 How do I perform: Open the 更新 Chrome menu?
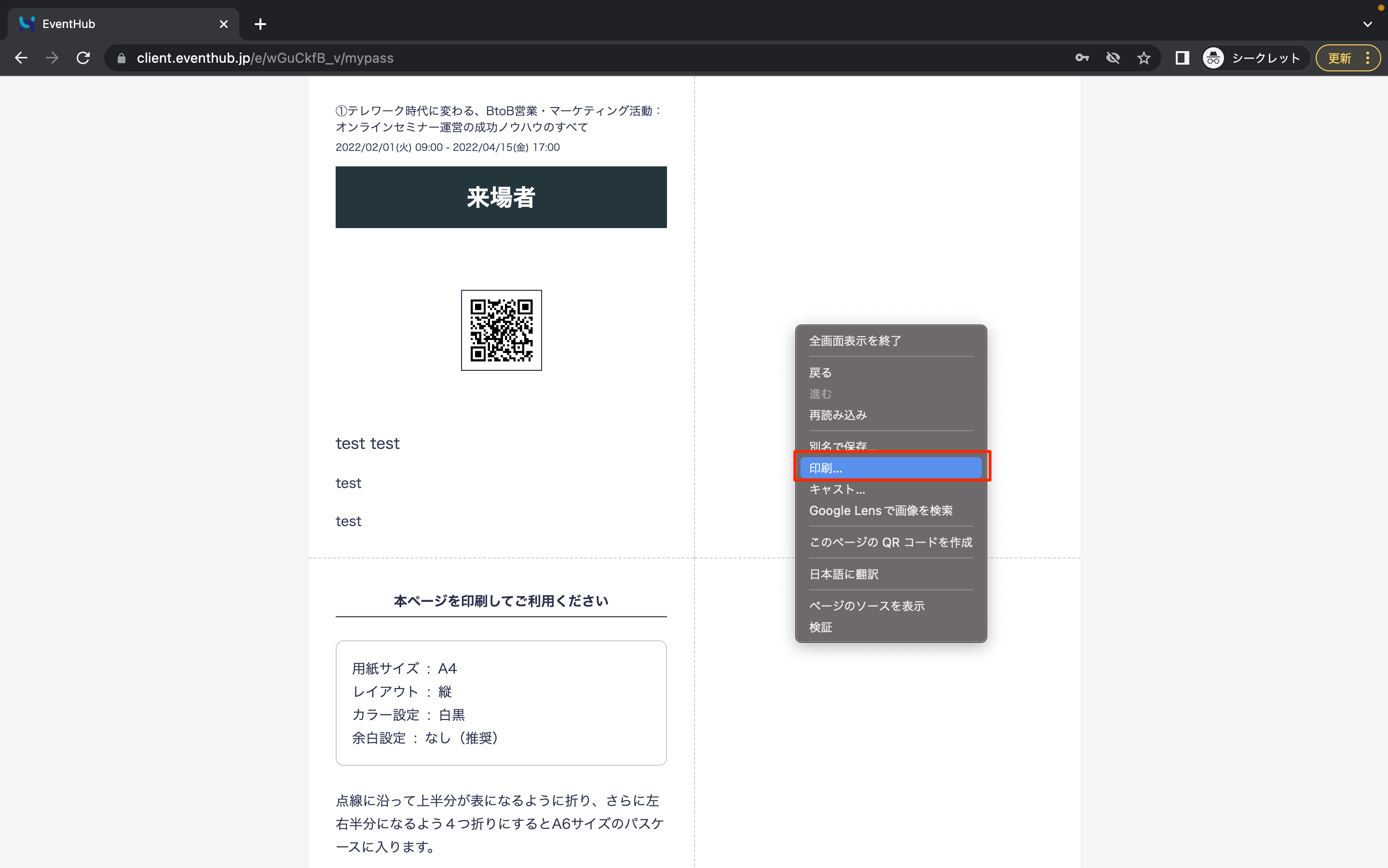(x=1347, y=58)
